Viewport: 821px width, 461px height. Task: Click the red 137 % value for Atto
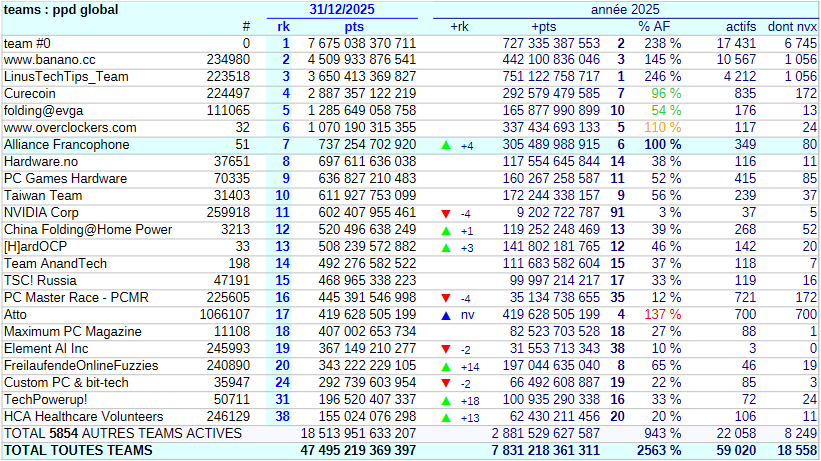click(663, 315)
